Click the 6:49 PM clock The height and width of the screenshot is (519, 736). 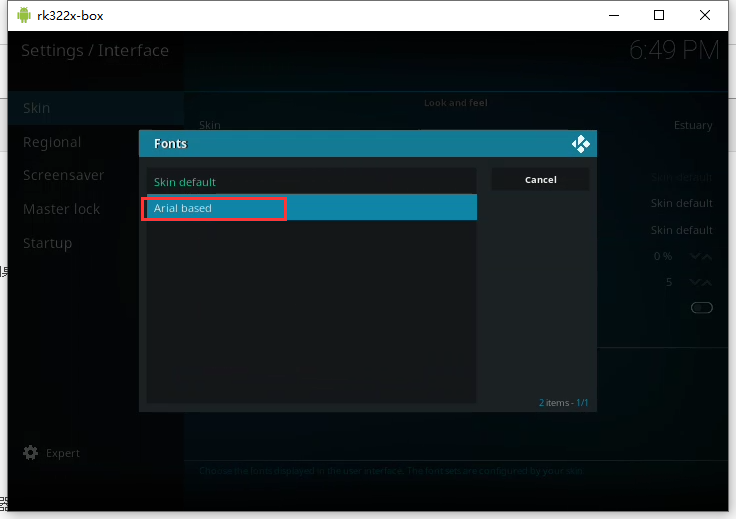(x=674, y=50)
